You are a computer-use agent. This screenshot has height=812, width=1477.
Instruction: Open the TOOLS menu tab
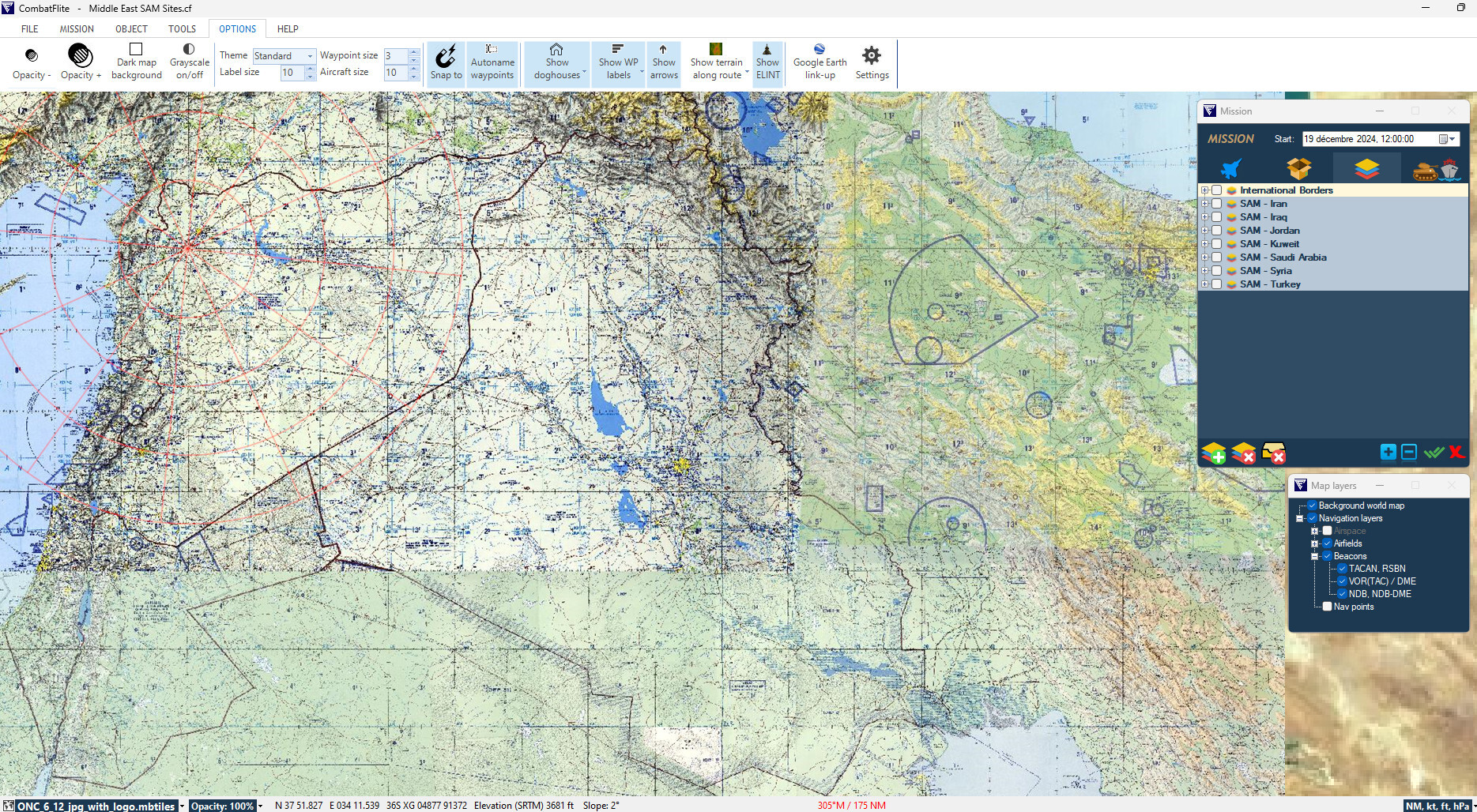(182, 28)
